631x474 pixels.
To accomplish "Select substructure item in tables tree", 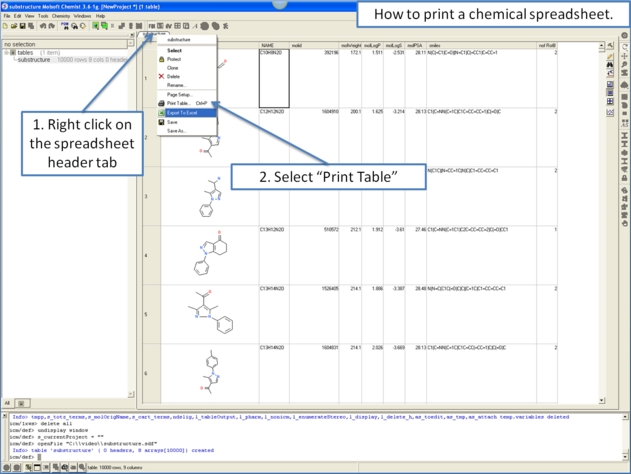I will (34, 60).
